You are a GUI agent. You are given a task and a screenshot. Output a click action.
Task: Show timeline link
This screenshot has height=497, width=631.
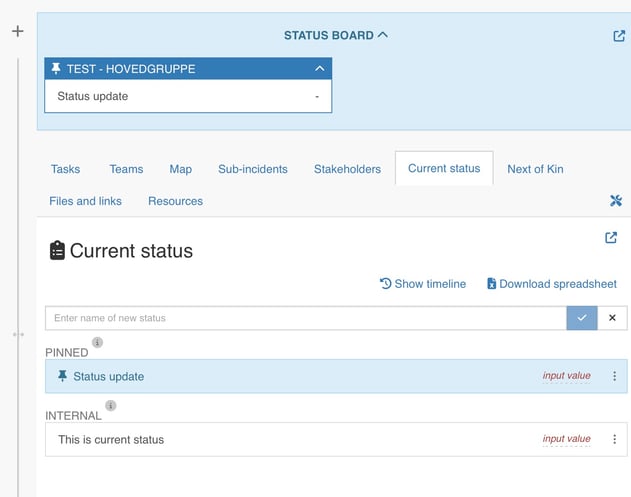point(423,284)
